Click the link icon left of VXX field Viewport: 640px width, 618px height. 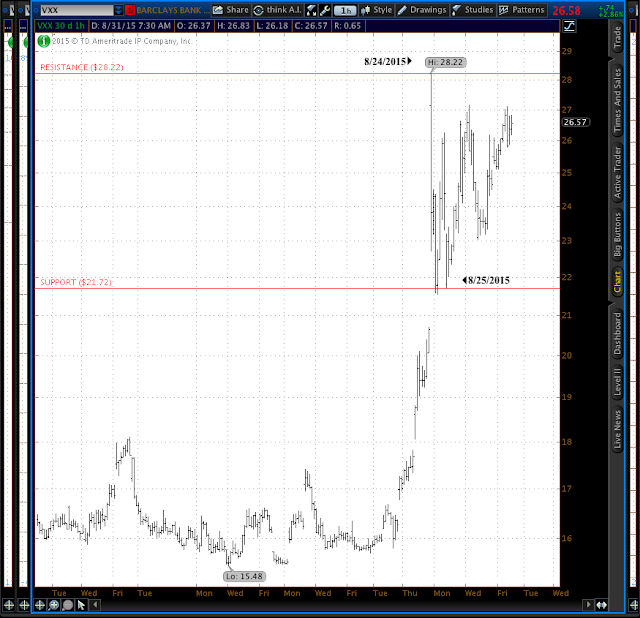coord(36,10)
